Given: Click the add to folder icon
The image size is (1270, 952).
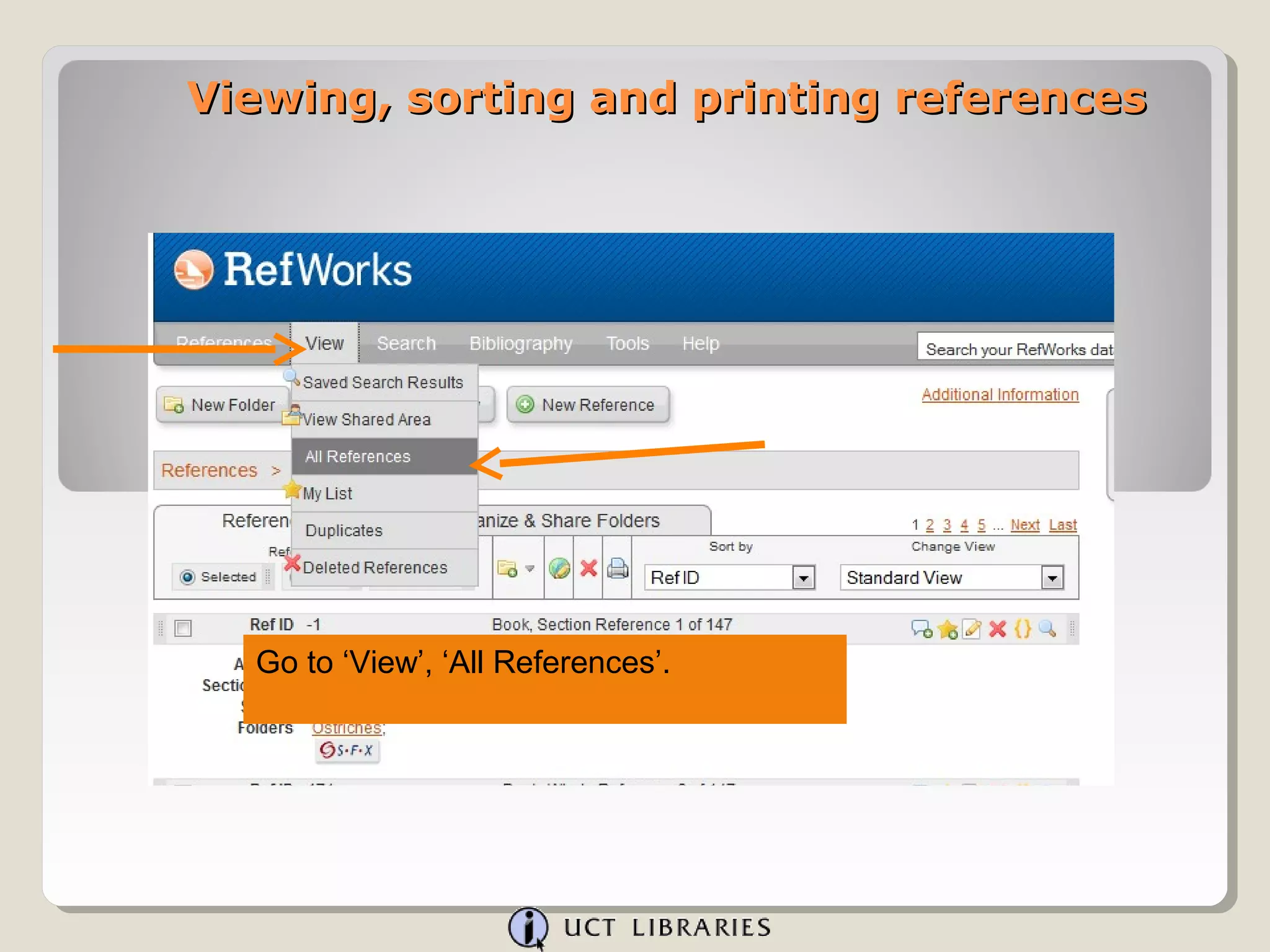Looking at the screenshot, I should 507,568.
